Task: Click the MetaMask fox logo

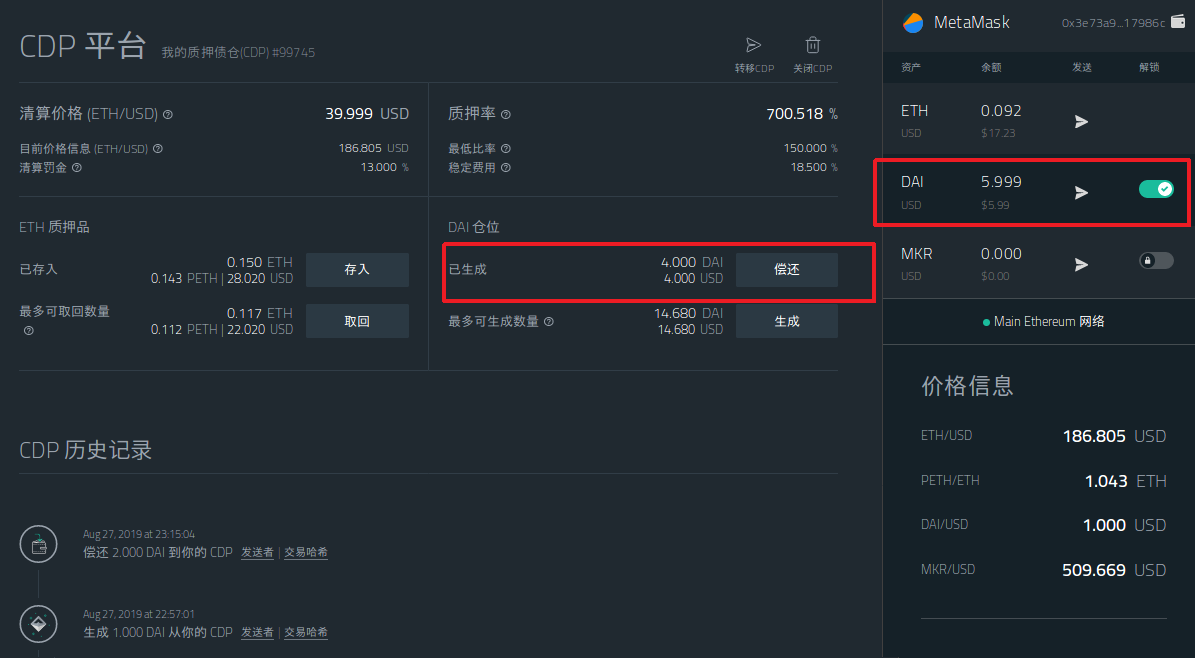Action: point(913,23)
